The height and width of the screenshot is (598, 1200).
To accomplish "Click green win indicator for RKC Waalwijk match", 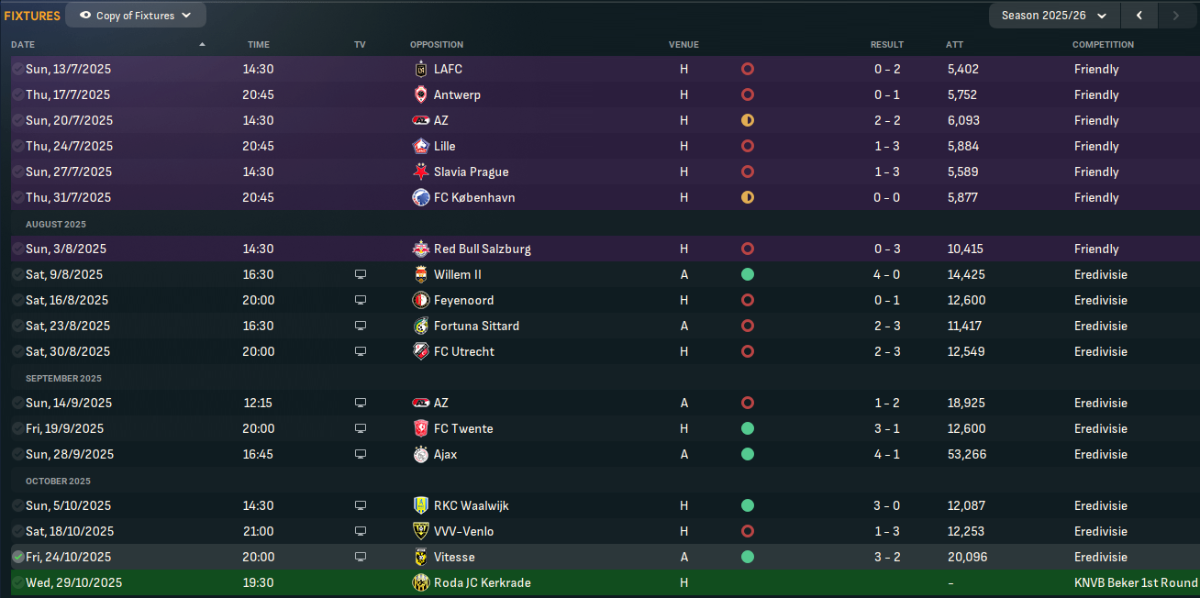I will click(x=747, y=506).
